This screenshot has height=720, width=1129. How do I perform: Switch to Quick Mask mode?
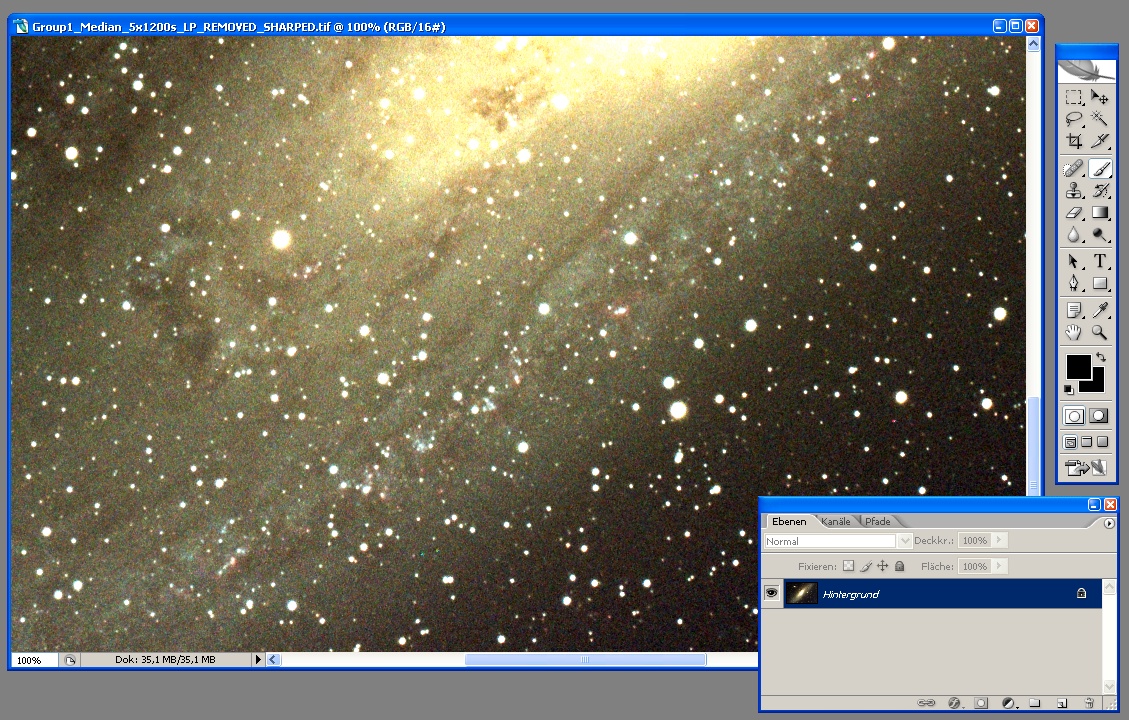pyautogui.click(x=1099, y=416)
